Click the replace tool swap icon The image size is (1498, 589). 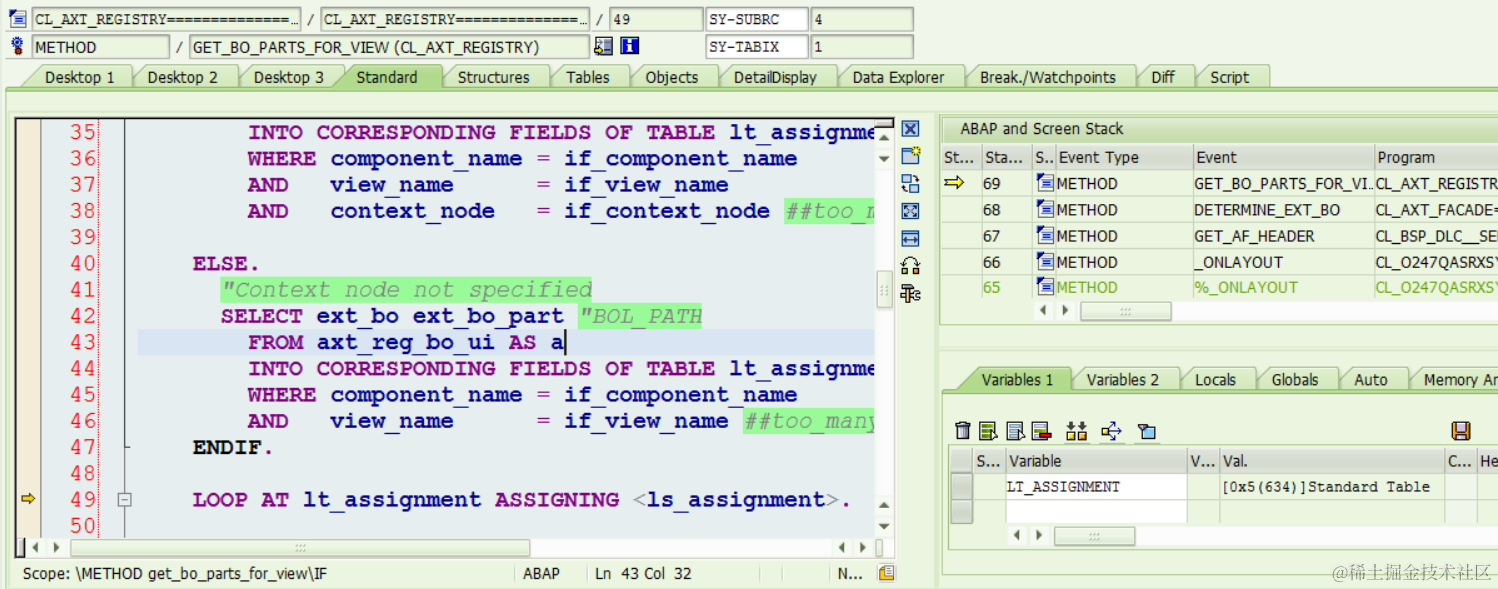(x=910, y=183)
